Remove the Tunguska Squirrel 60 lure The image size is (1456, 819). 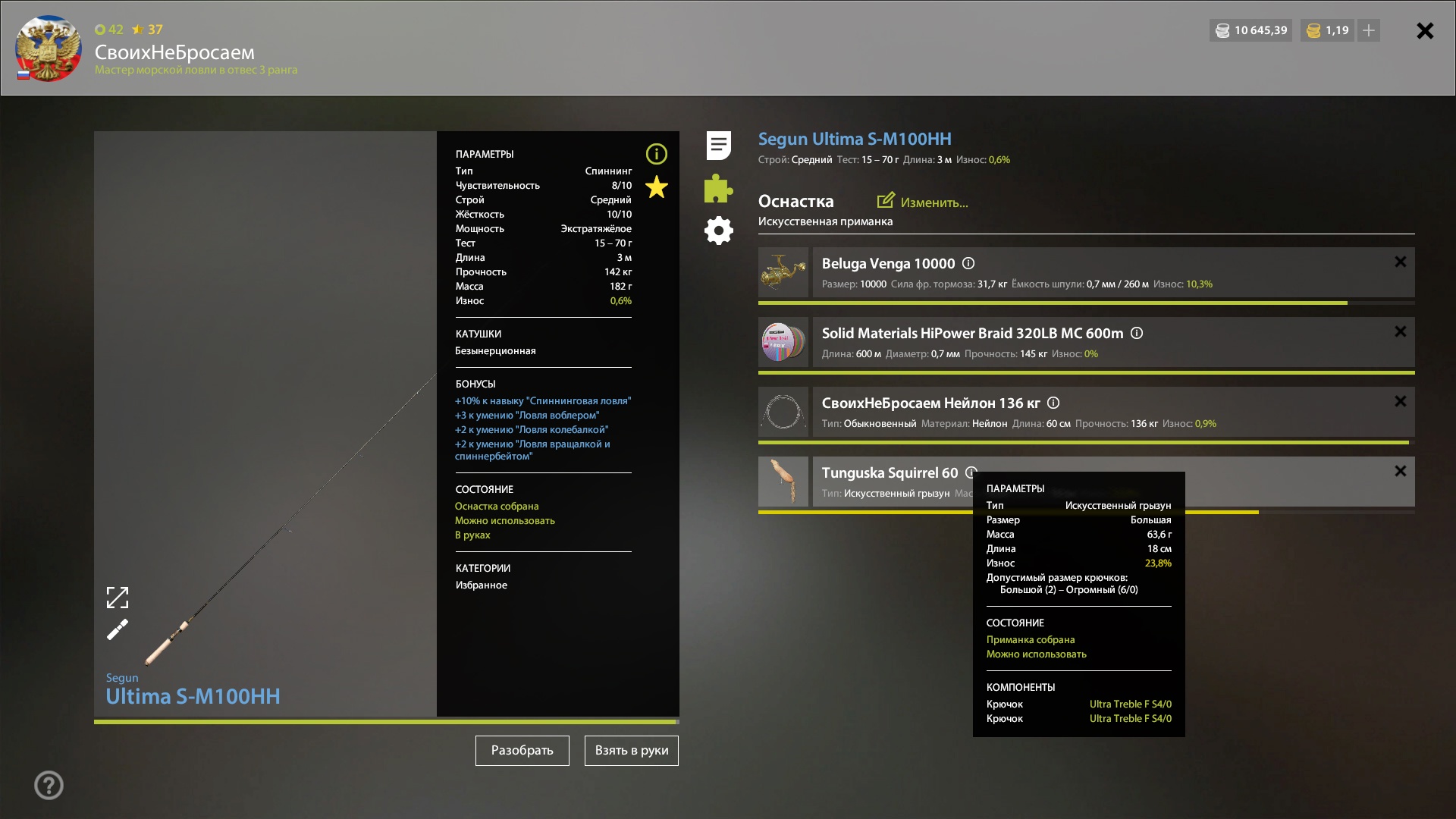(x=1400, y=471)
